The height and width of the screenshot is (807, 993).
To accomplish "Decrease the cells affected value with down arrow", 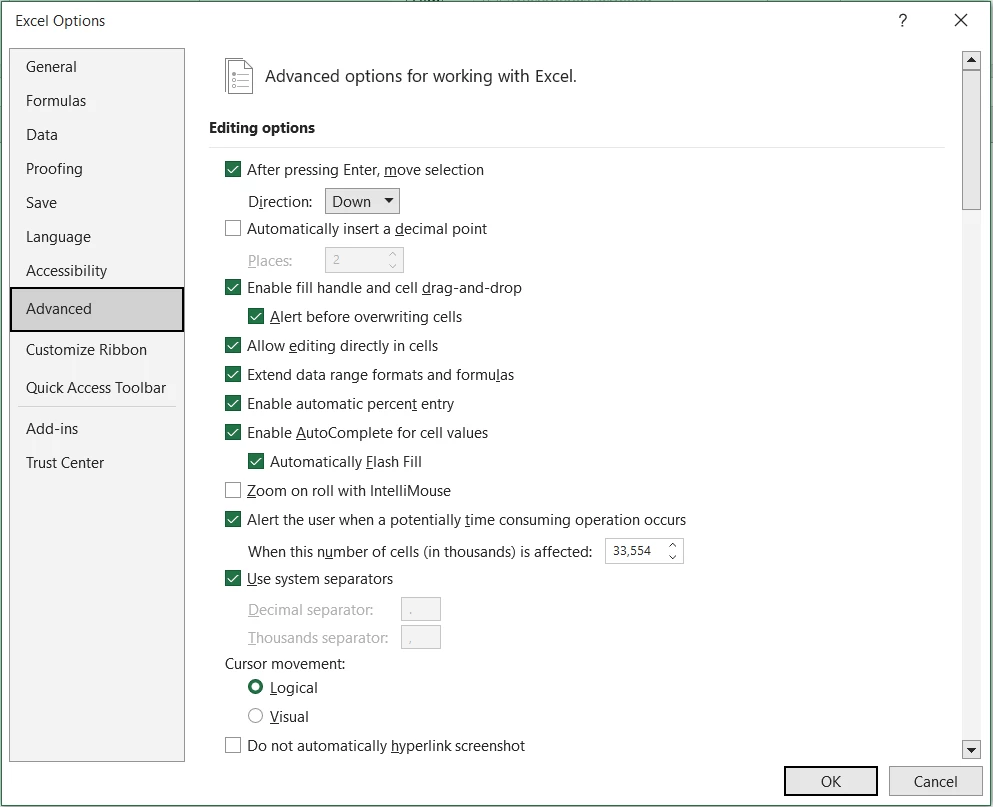I will coord(673,557).
